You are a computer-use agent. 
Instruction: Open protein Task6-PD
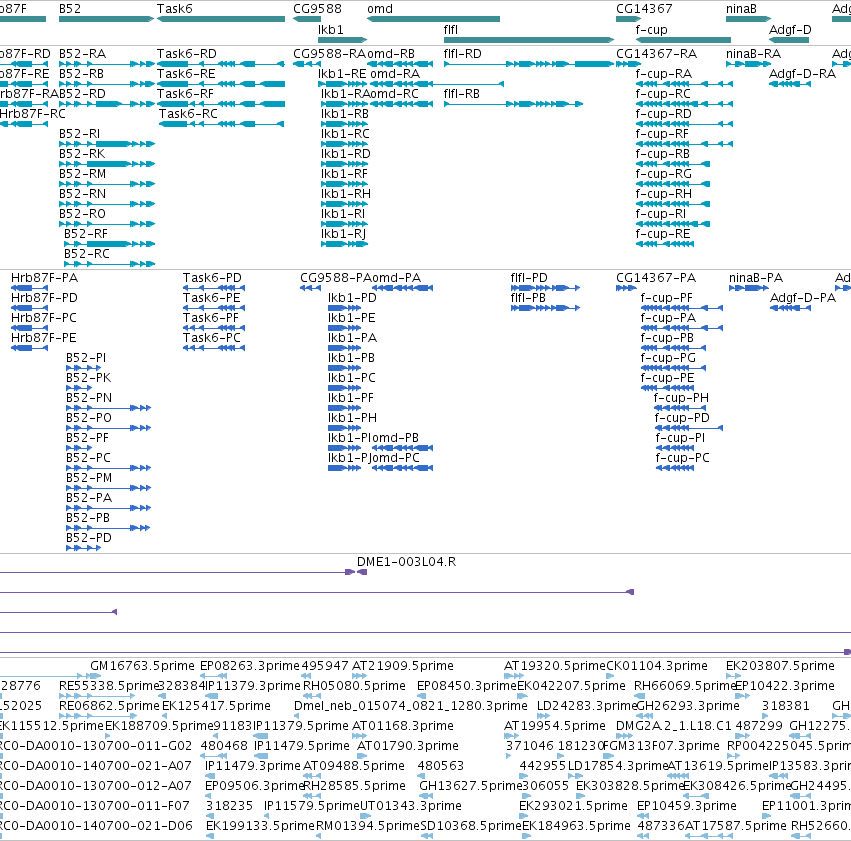[x=212, y=278]
